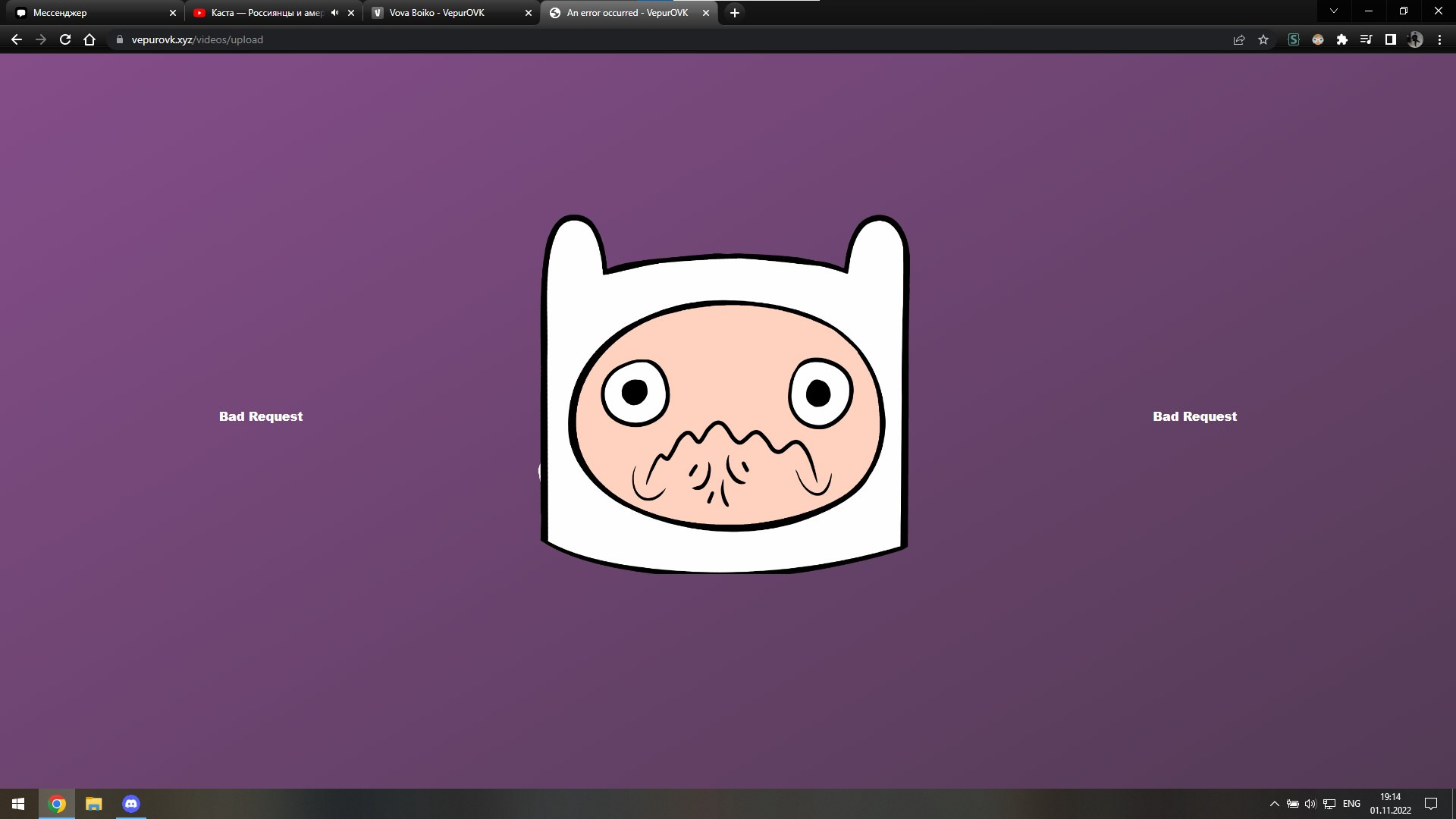1456x819 pixels.
Task: Open the Windows notification center
Action: click(1431, 804)
